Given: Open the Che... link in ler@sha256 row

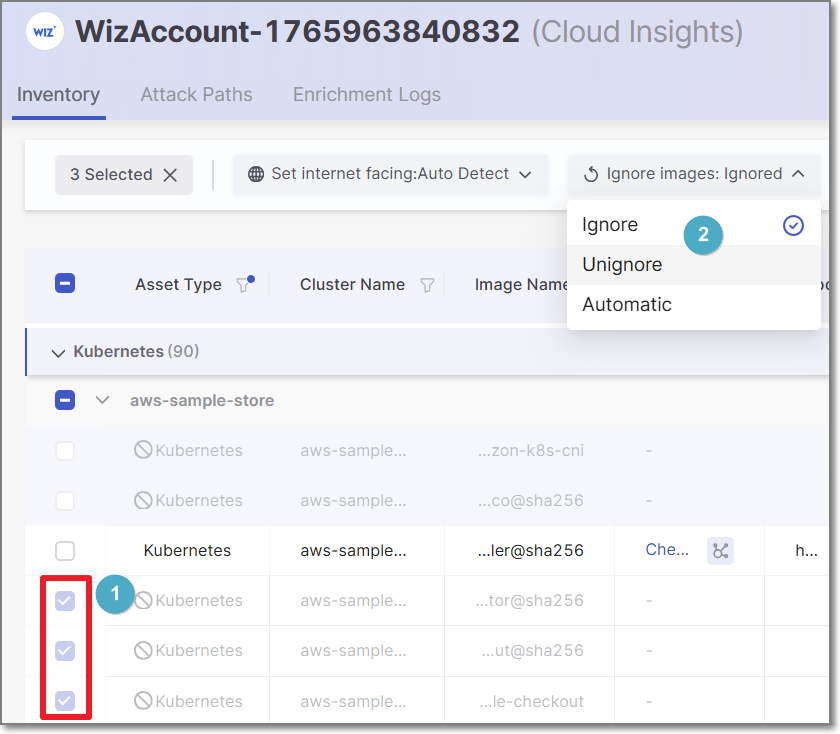Looking at the screenshot, I should pyautogui.click(x=667, y=550).
